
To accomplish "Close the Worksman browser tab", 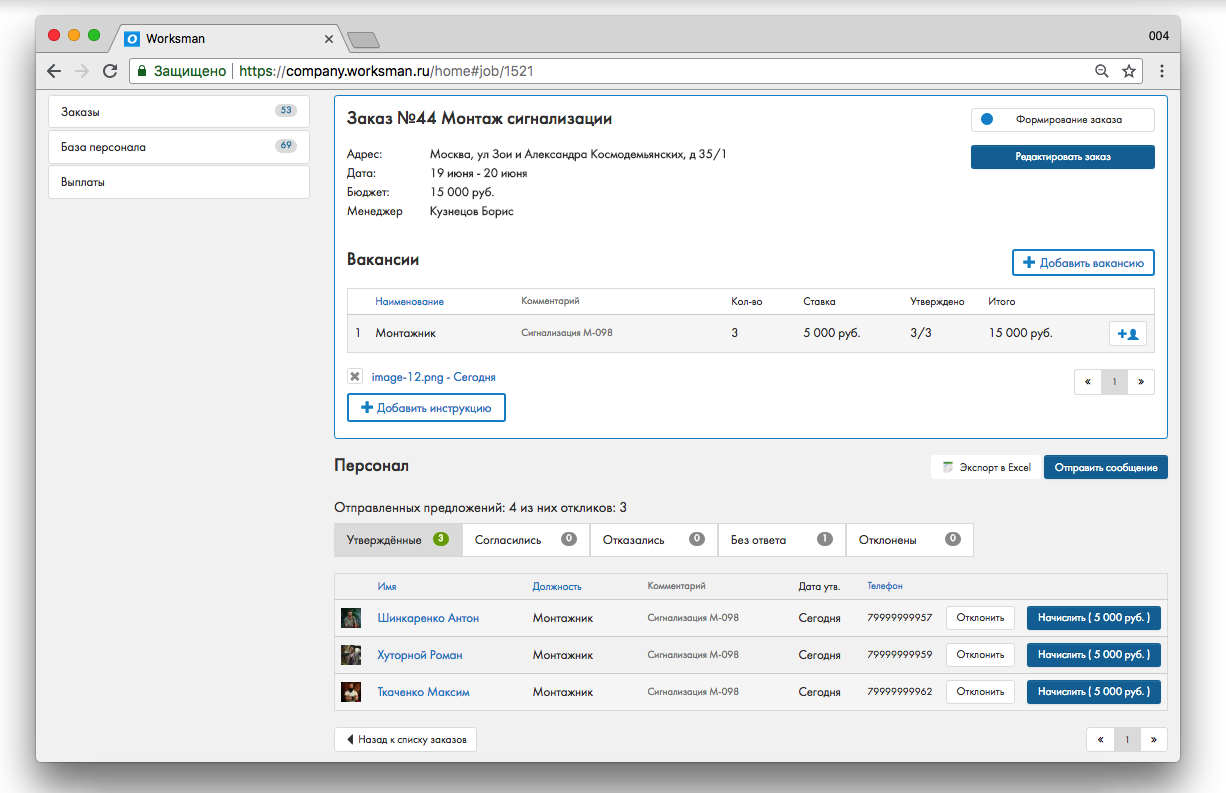I will point(328,39).
